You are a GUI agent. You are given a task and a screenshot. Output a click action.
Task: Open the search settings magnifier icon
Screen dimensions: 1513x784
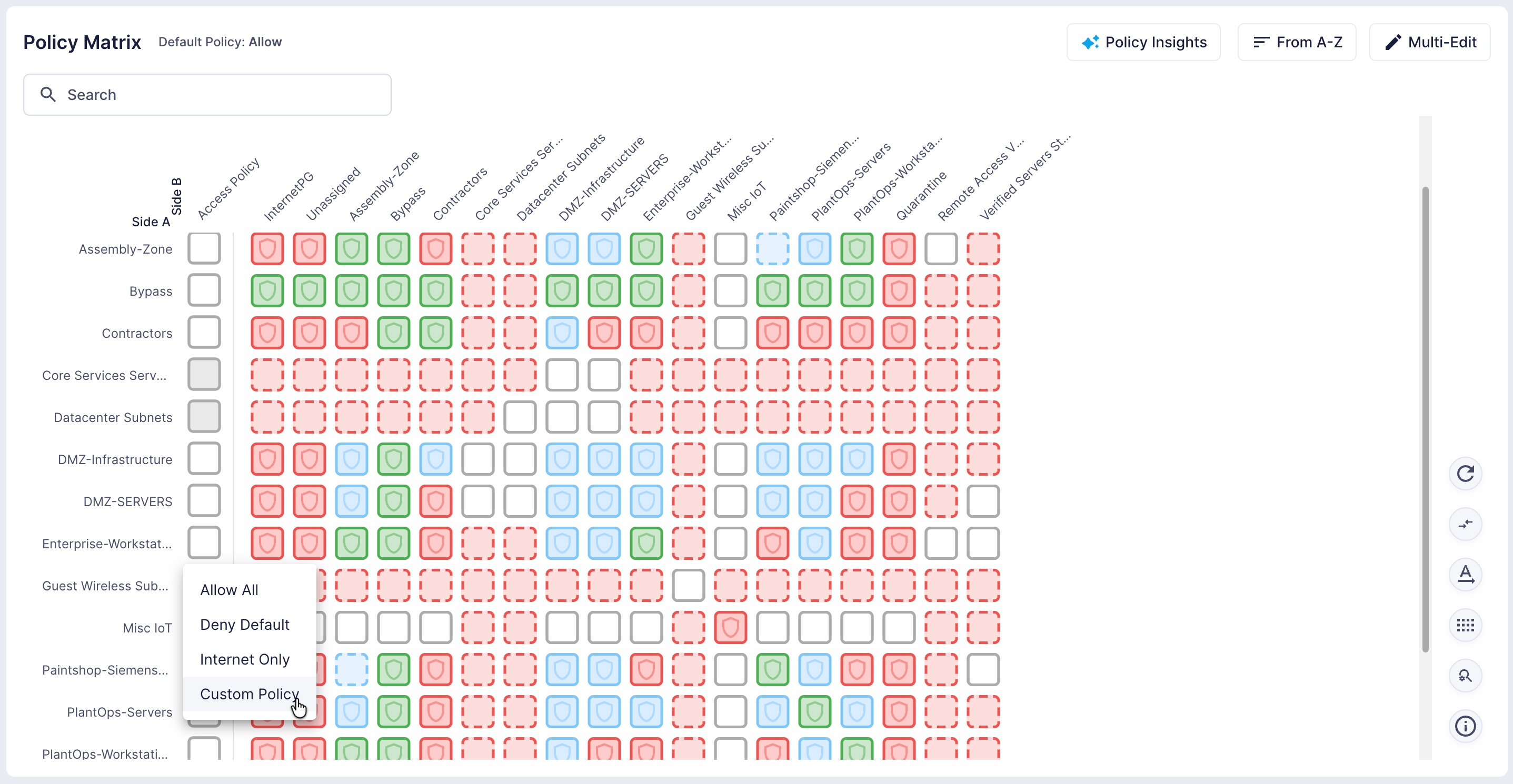coord(1465,676)
